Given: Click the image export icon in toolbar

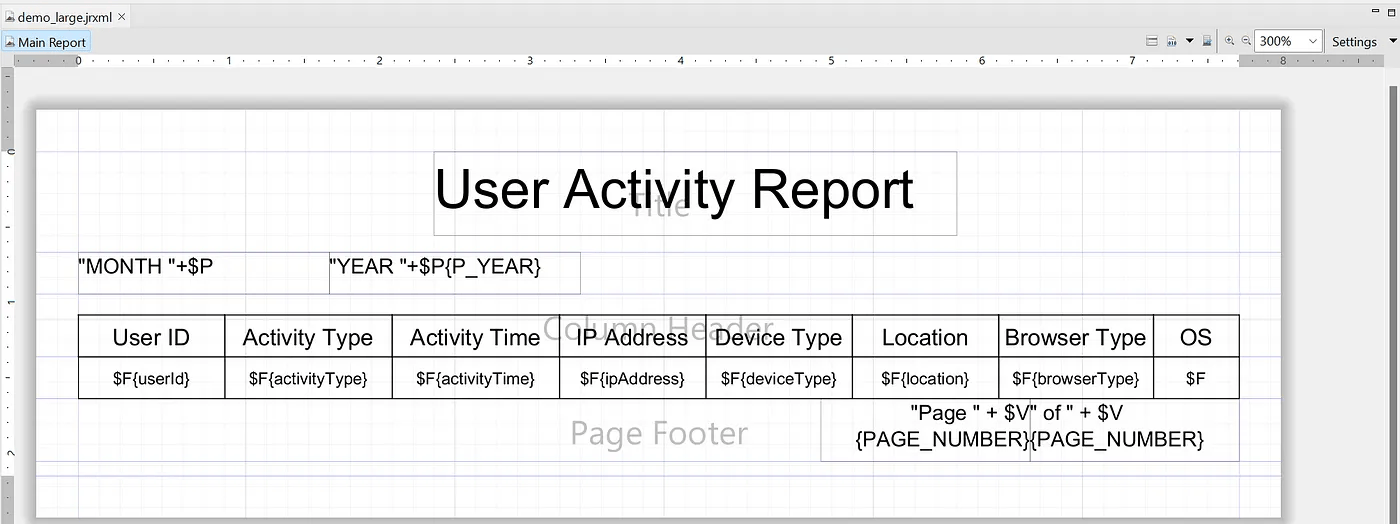Looking at the screenshot, I should 1207,41.
